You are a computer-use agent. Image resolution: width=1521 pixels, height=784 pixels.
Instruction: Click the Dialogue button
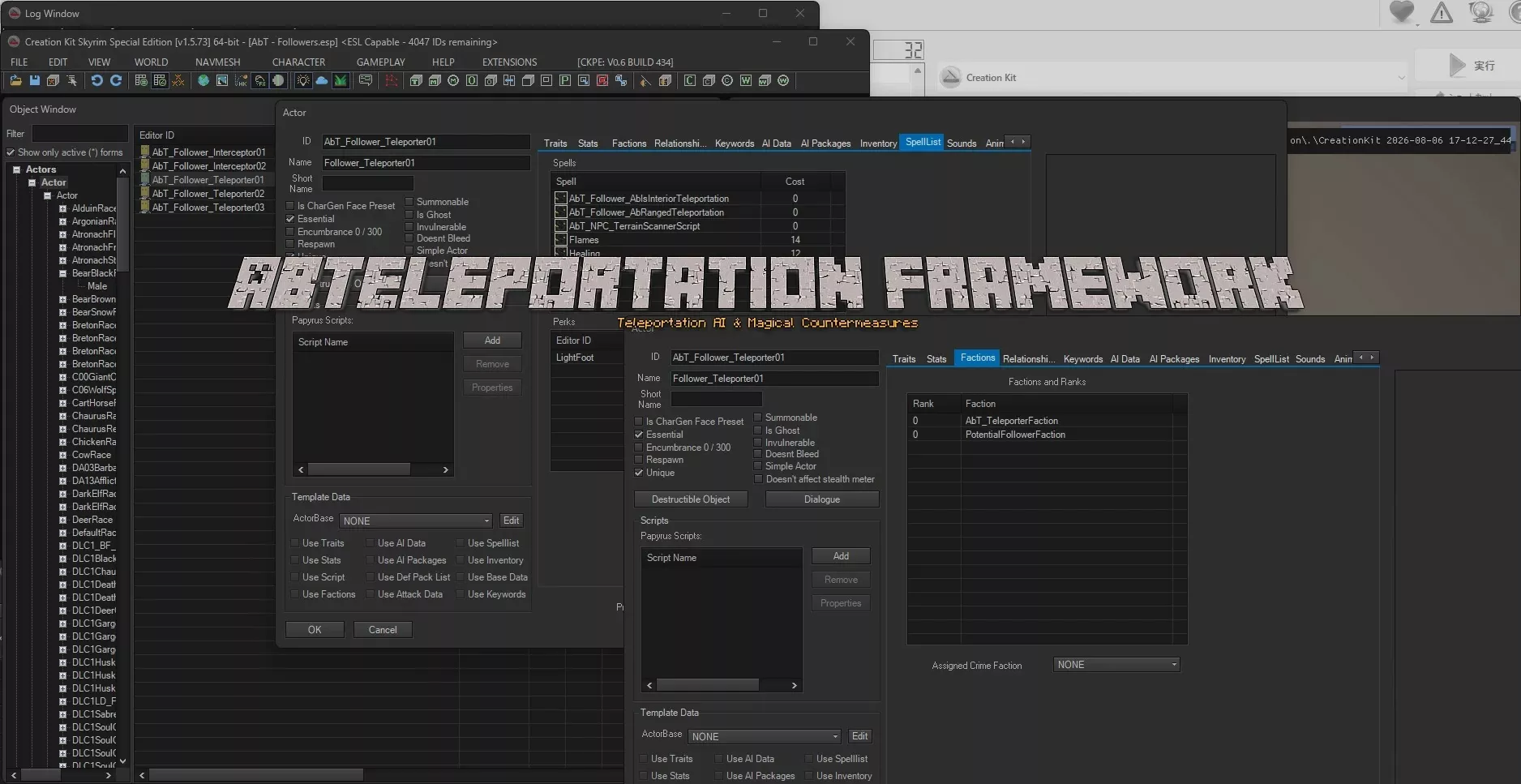pyautogui.click(x=822, y=499)
